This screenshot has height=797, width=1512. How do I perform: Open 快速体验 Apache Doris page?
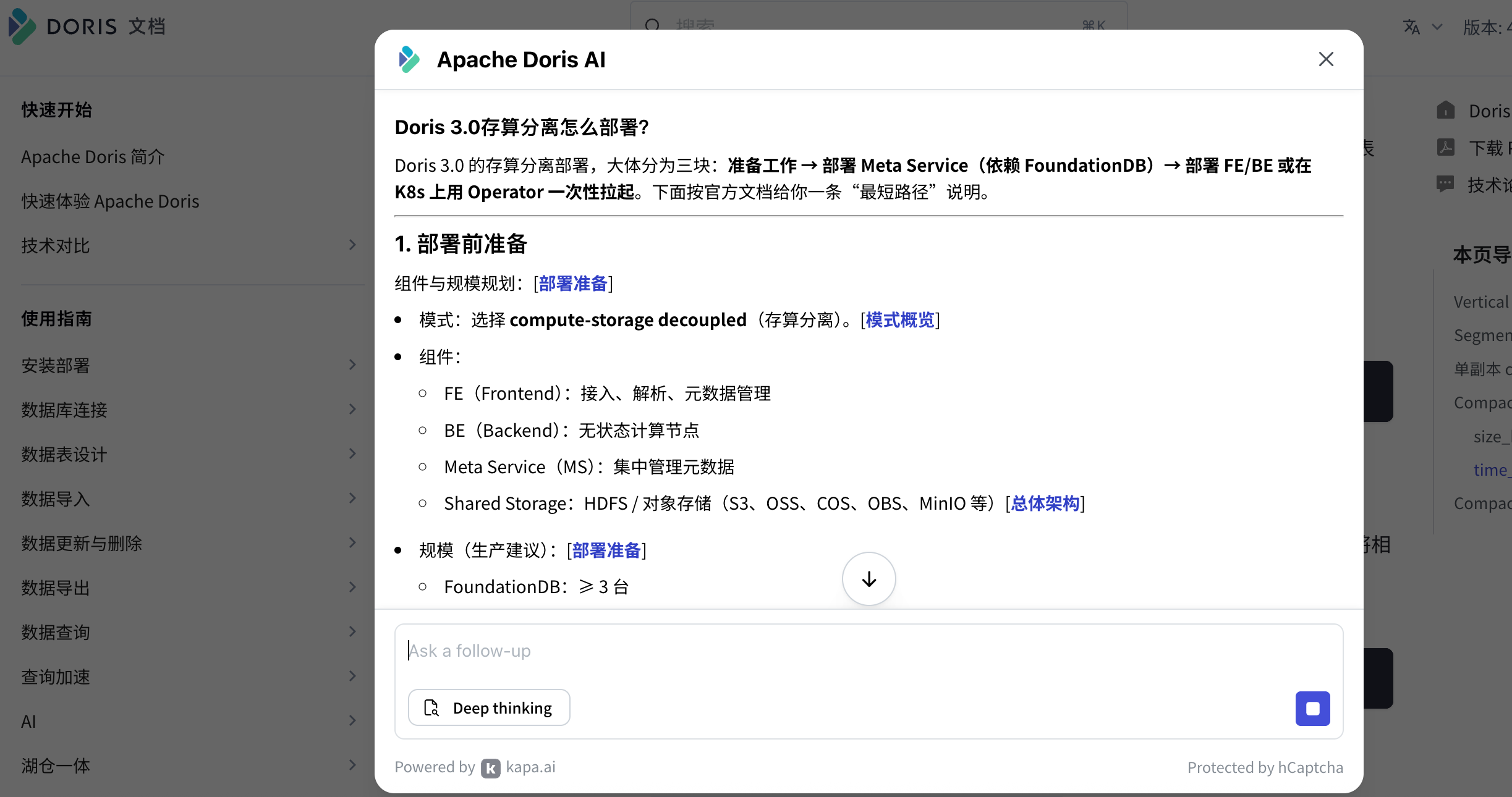coord(110,201)
